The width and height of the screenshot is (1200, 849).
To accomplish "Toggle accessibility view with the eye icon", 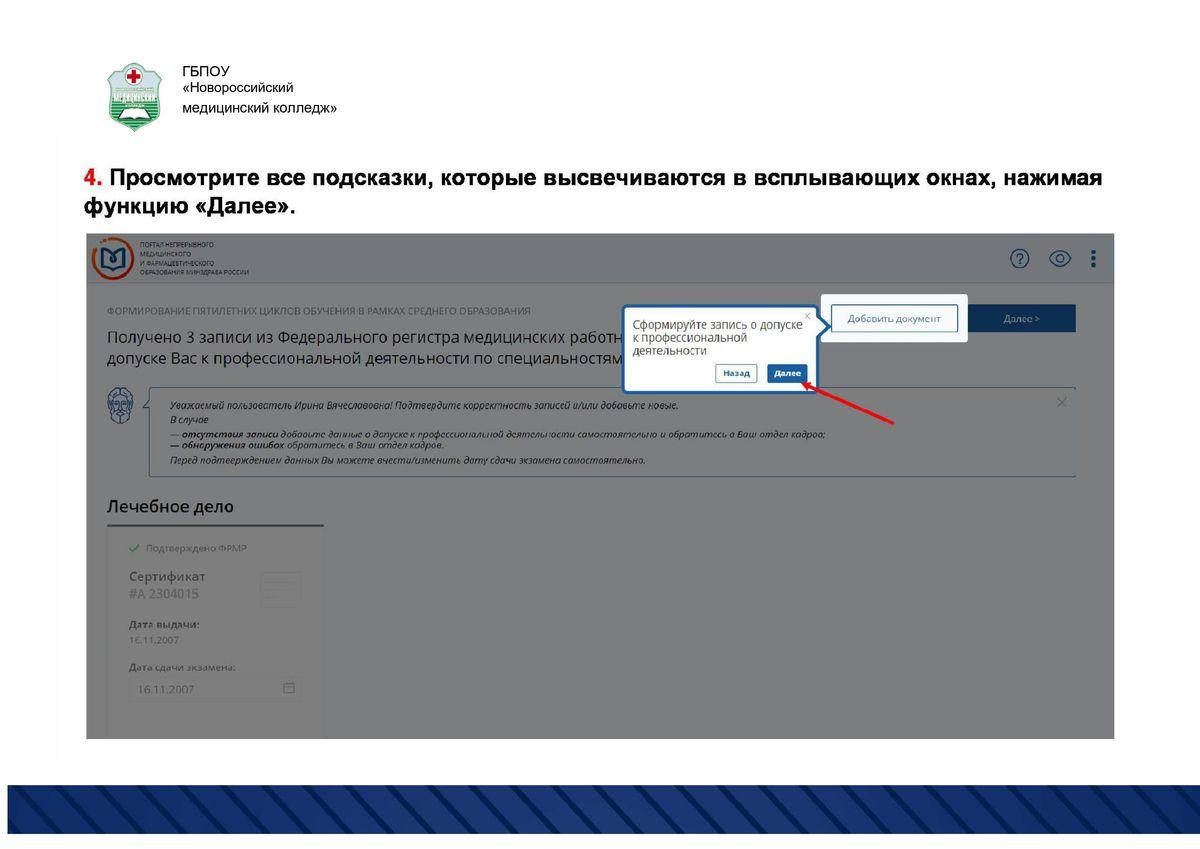I will pyautogui.click(x=1059, y=259).
